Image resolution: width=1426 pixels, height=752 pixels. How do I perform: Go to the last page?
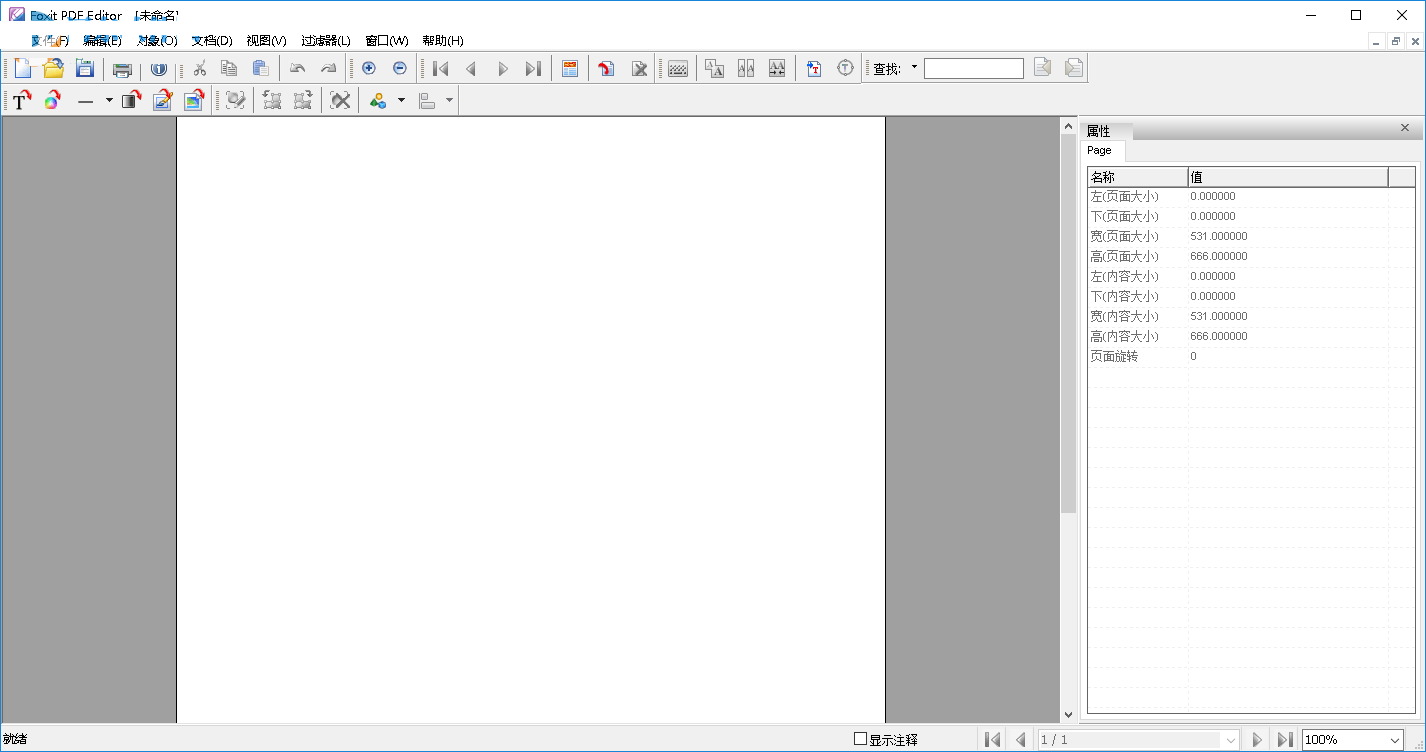point(1285,739)
